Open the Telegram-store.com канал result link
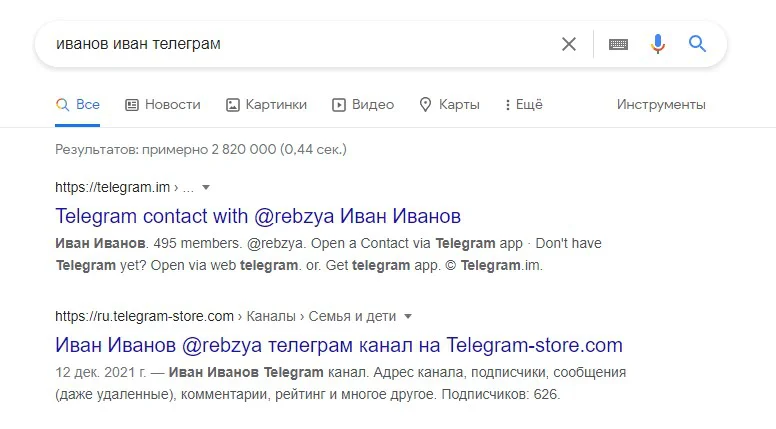Screen dimensions: 776x429 pyautogui.click(x=339, y=346)
